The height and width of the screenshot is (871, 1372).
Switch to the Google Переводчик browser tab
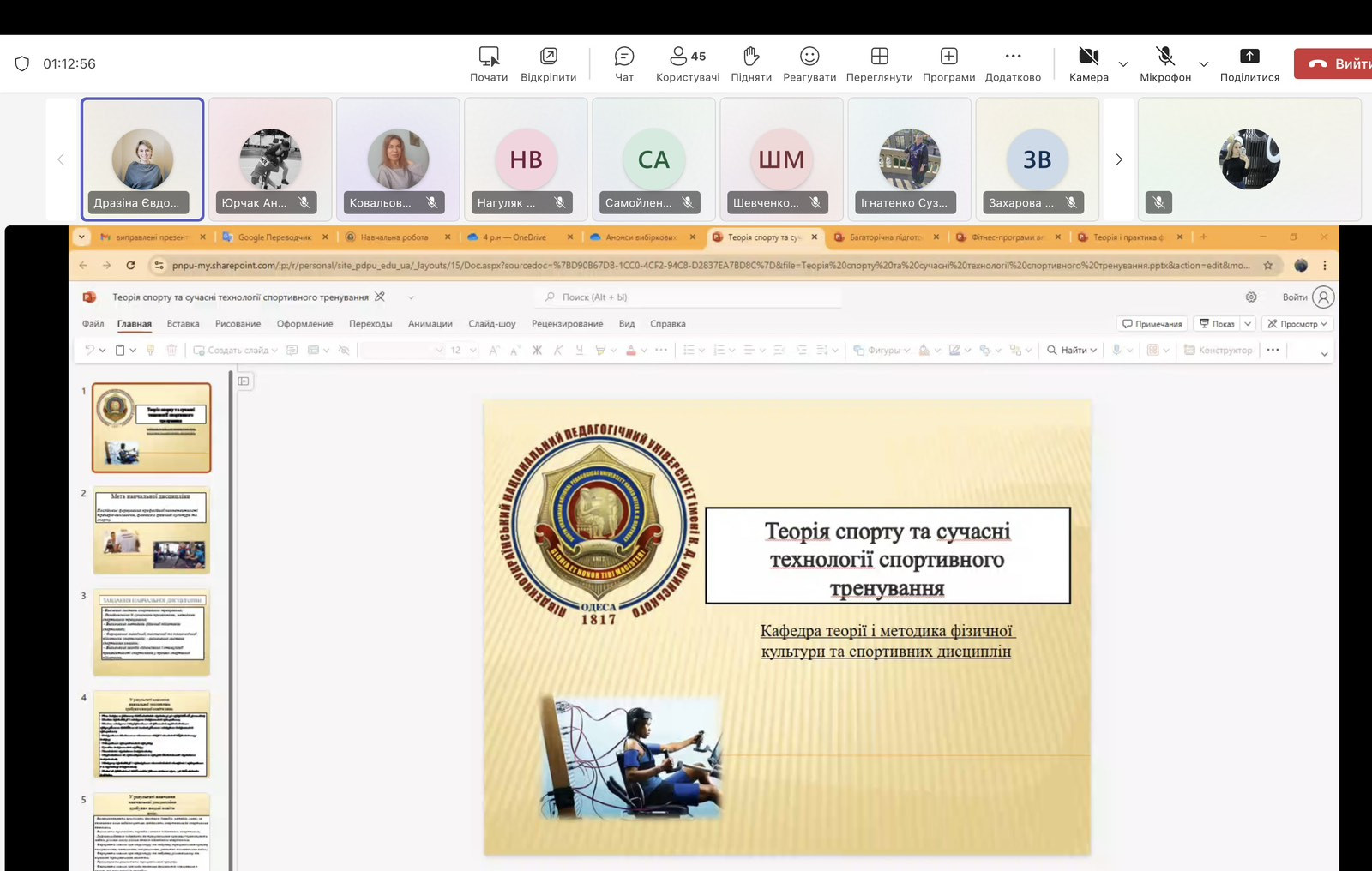click(x=274, y=237)
